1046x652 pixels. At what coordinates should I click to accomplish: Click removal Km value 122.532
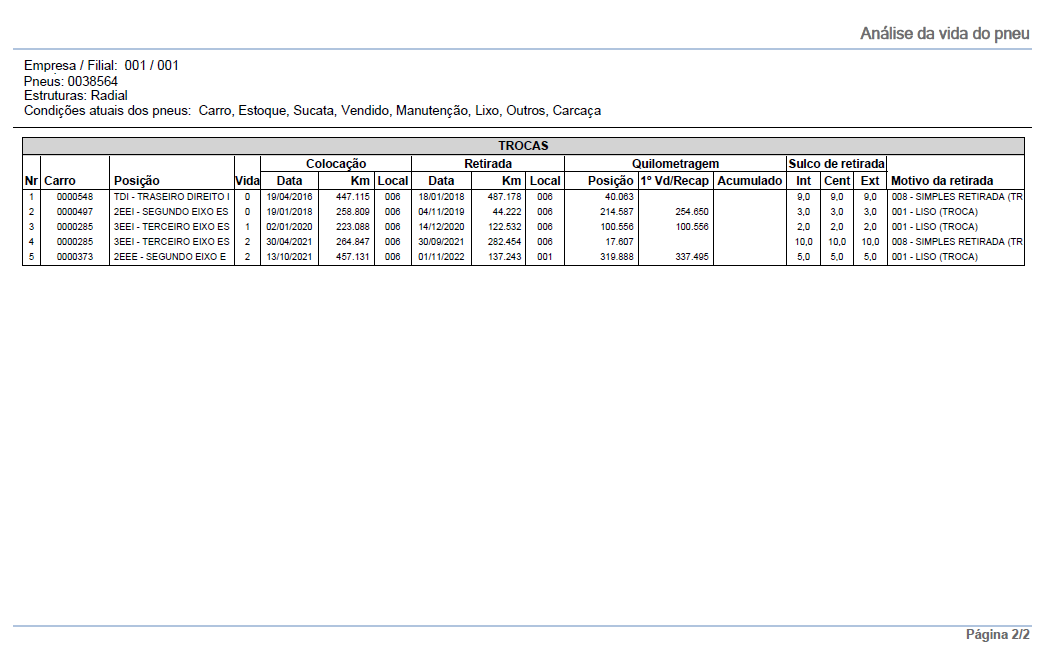click(505, 227)
